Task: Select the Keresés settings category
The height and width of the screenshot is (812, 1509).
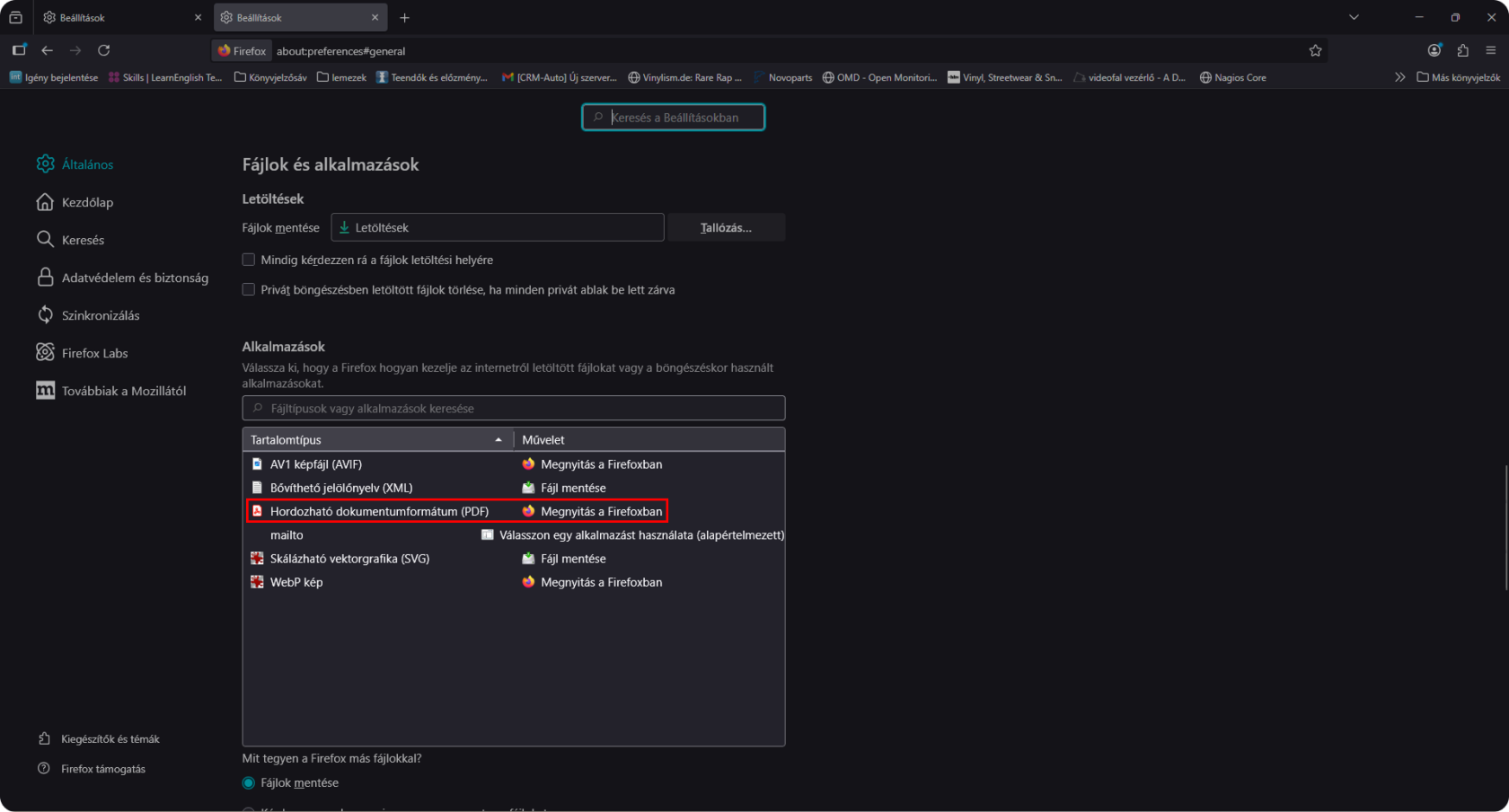Action: [84, 240]
